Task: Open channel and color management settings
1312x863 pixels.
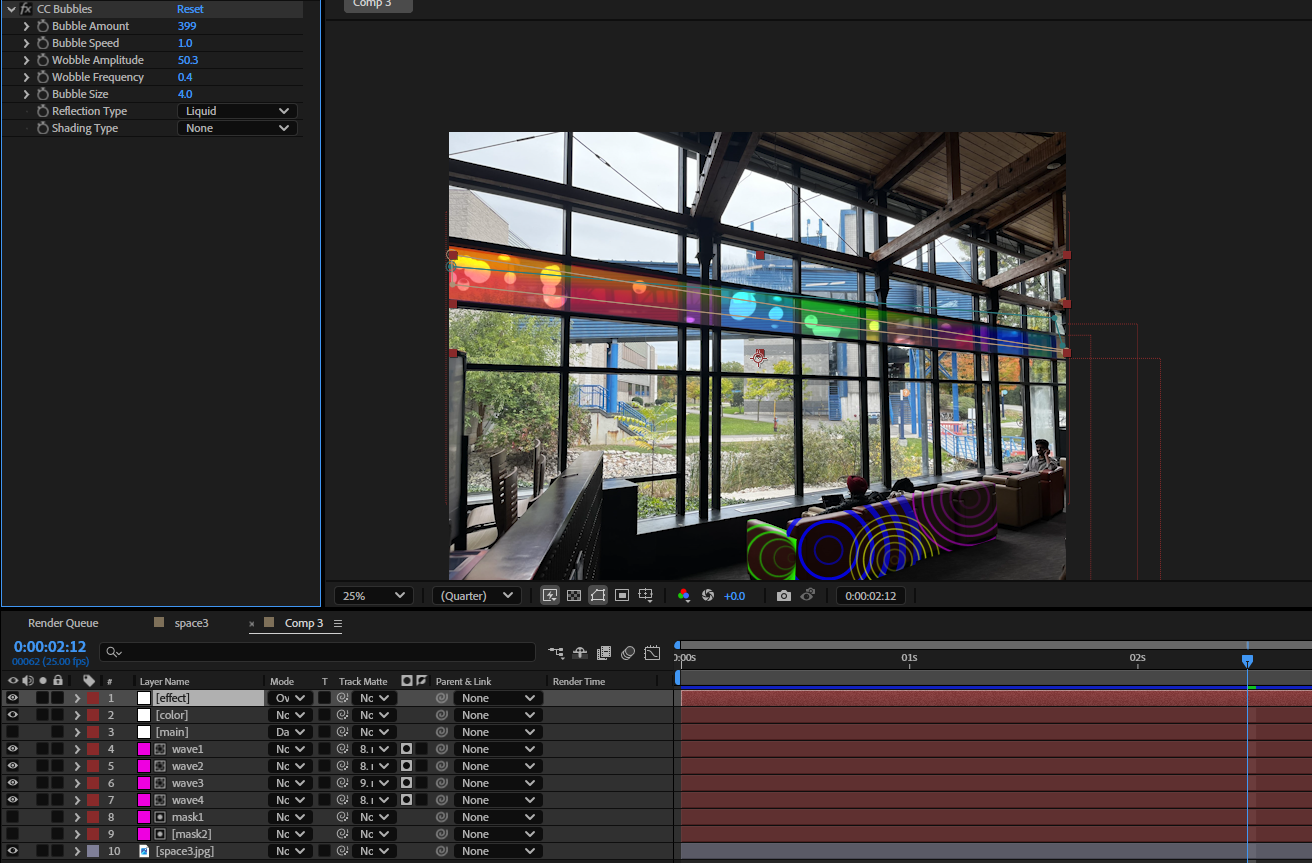Action: (684, 595)
